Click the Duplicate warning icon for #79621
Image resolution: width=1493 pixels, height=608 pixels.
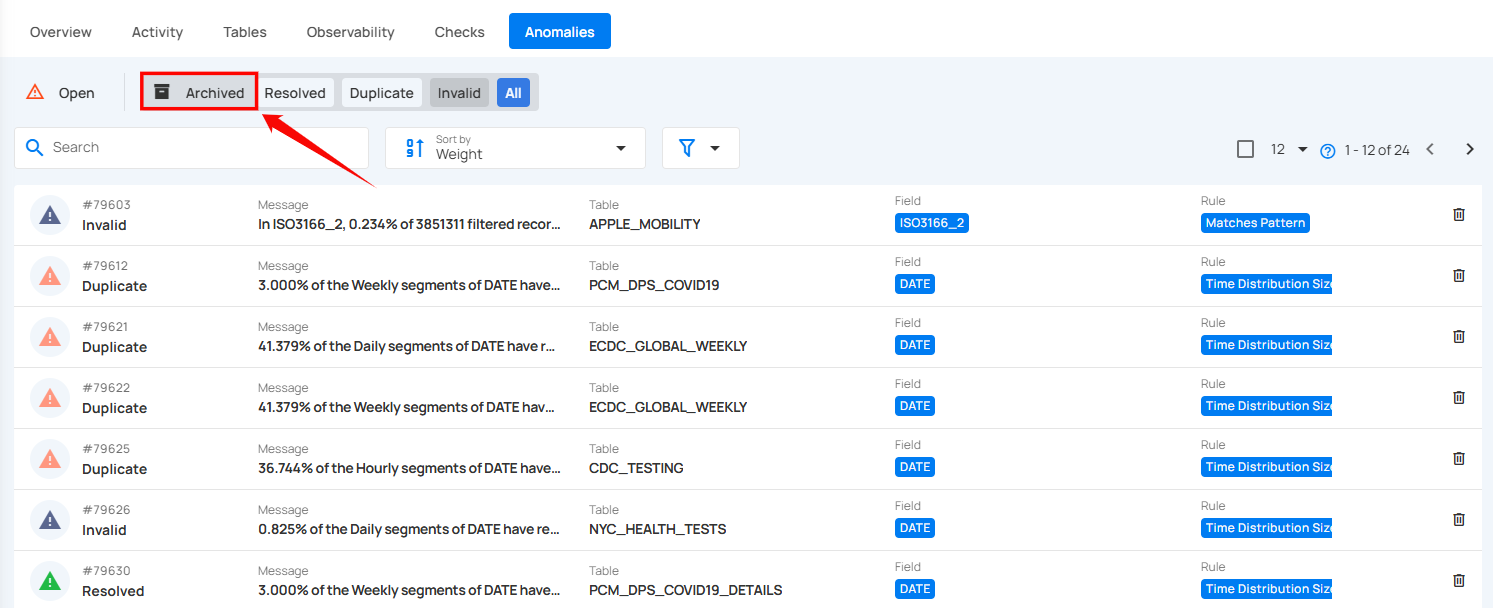49,337
